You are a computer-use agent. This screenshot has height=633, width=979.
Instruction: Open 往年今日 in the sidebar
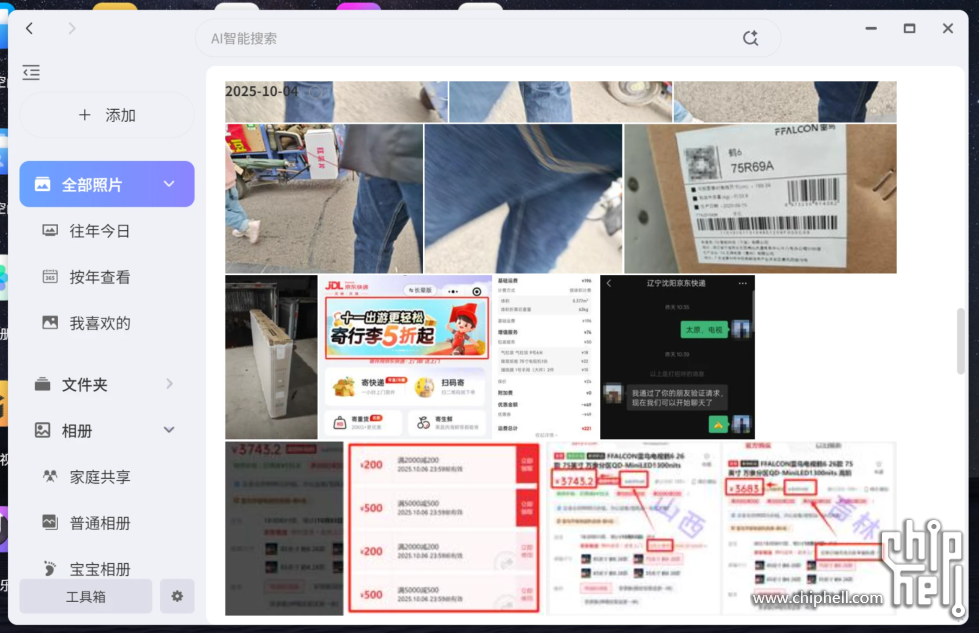point(100,231)
